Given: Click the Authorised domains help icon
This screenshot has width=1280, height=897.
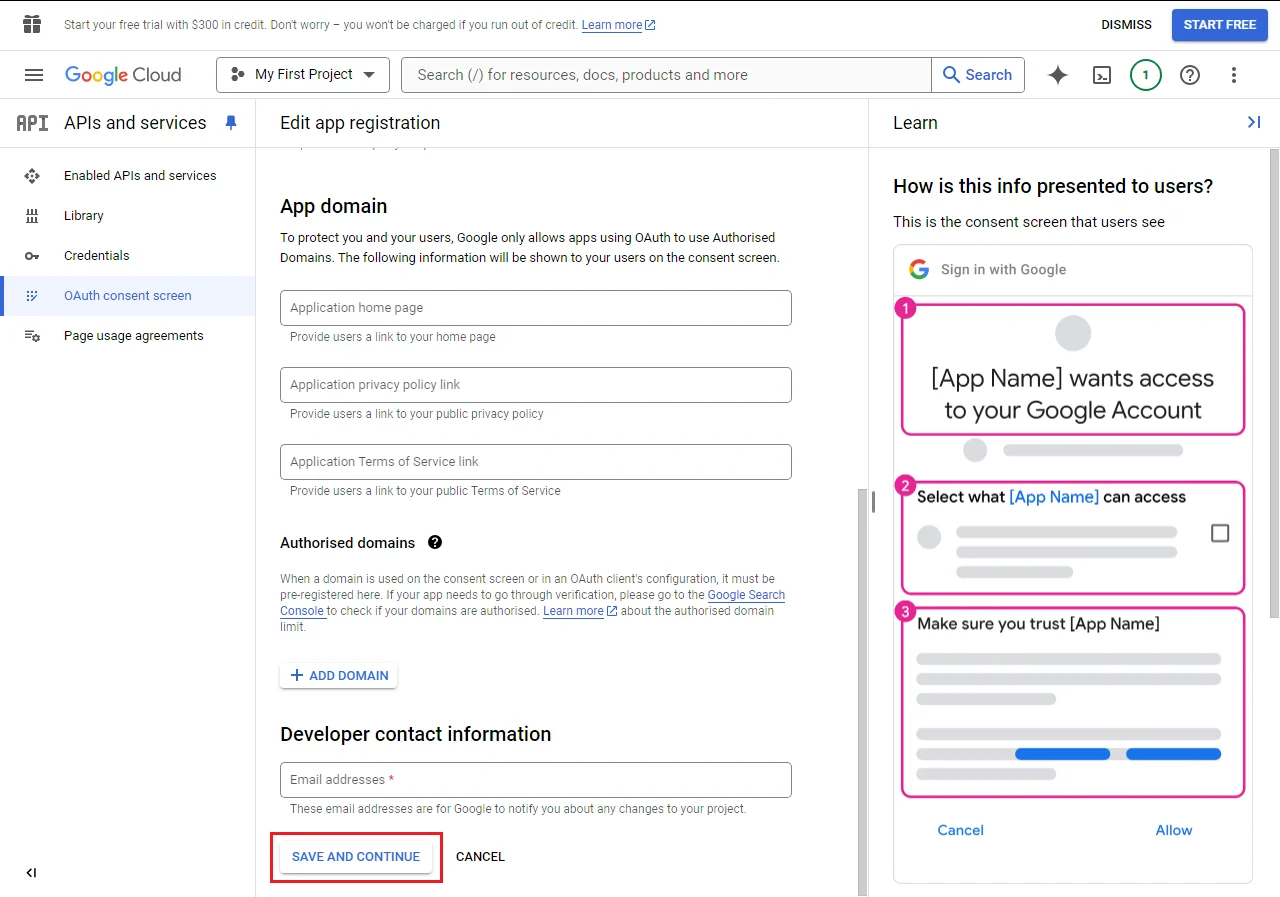Looking at the screenshot, I should (x=435, y=542).
